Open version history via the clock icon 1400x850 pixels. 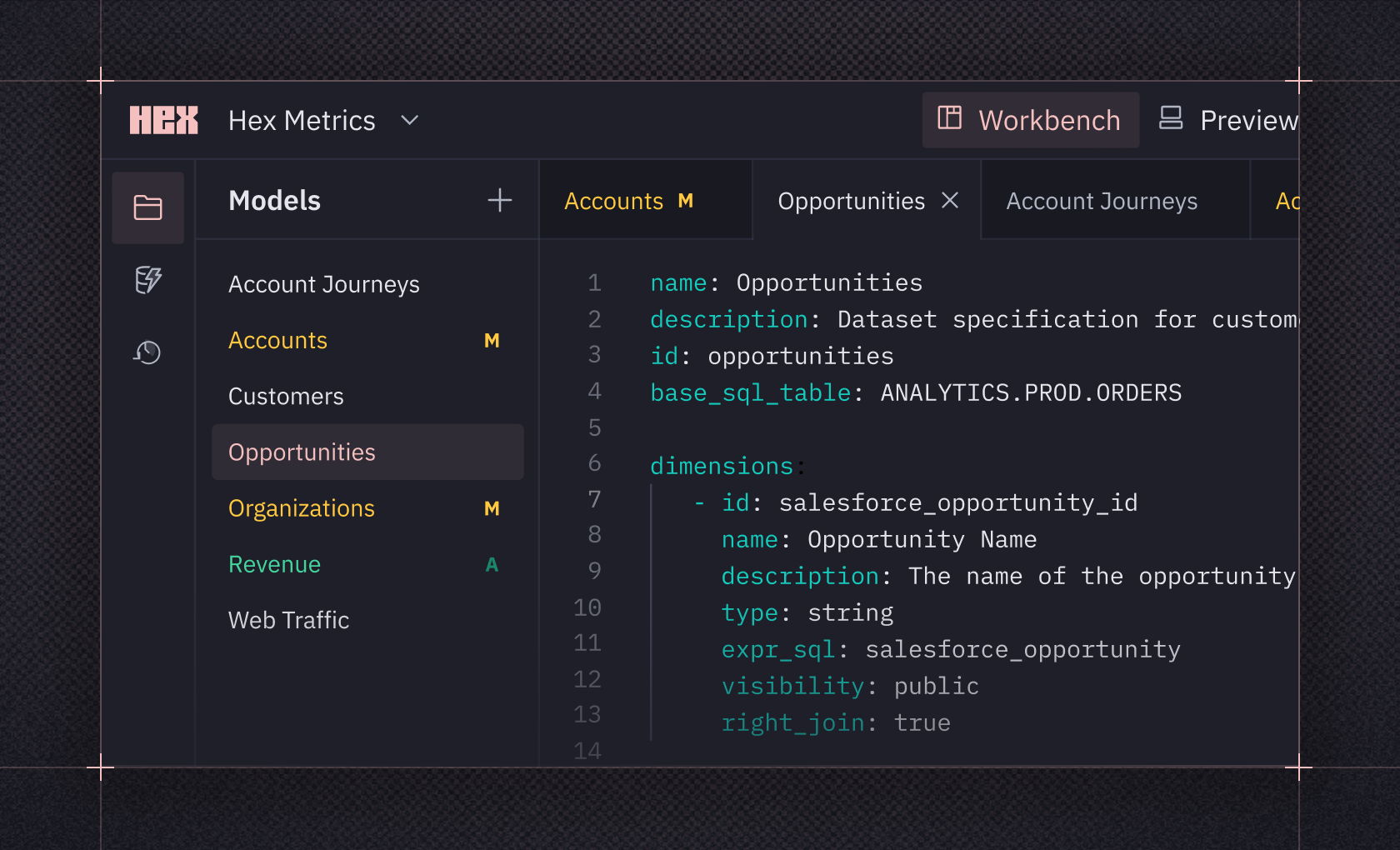(x=147, y=352)
